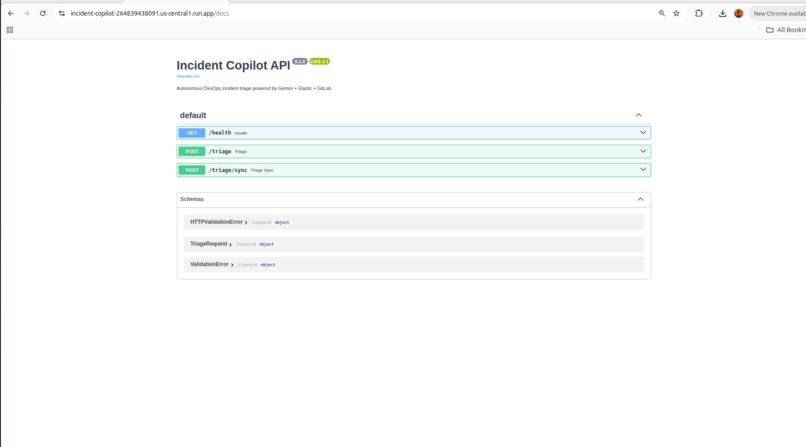Image resolution: width=806 pixels, height=447 pixels.
Task: Expand GET /health with its chevron
Action: (643, 133)
